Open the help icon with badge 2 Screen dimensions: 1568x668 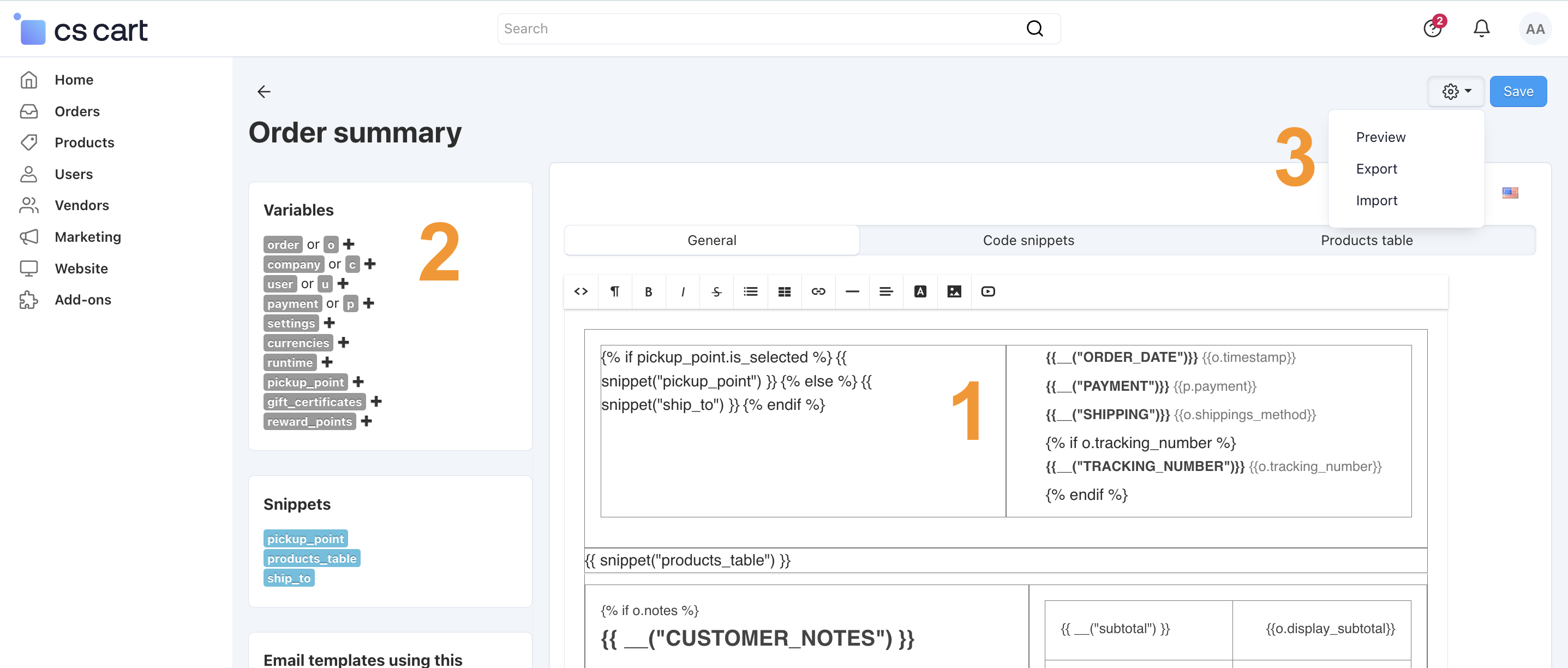pyautogui.click(x=1433, y=28)
